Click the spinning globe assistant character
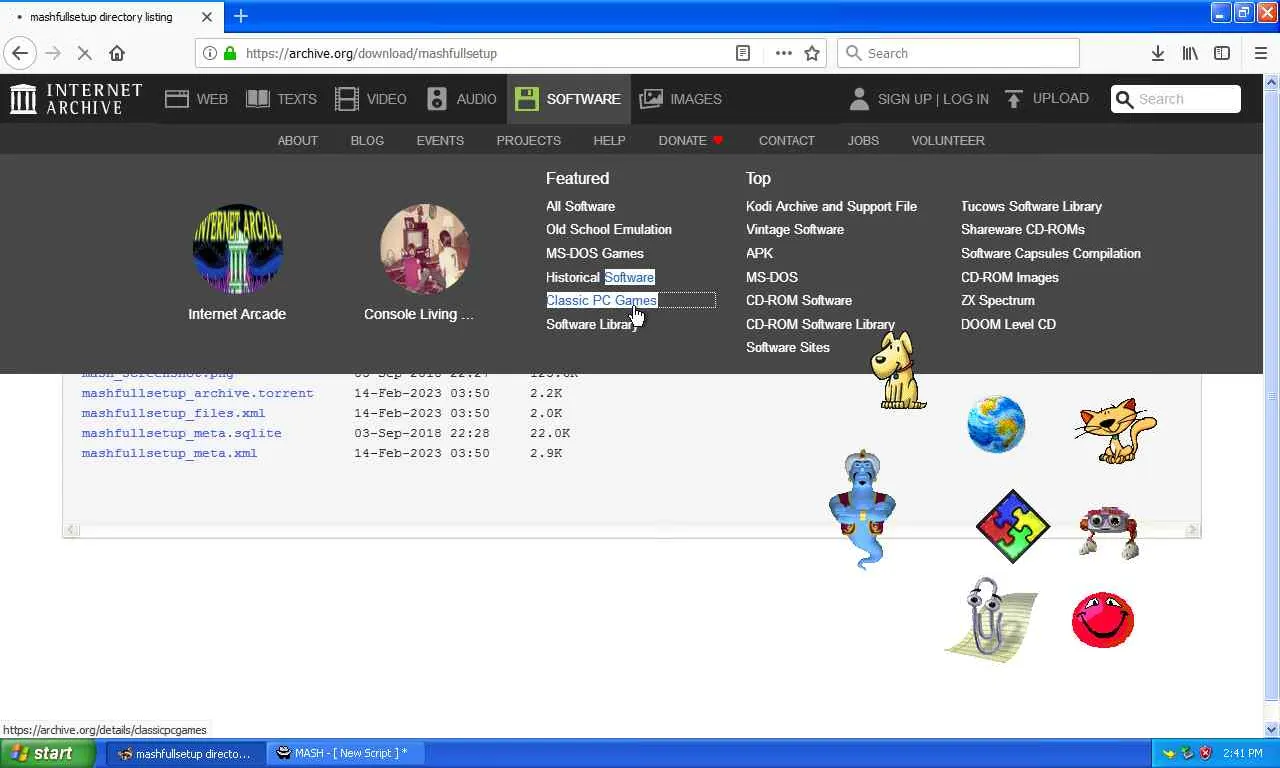 pos(996,424)
